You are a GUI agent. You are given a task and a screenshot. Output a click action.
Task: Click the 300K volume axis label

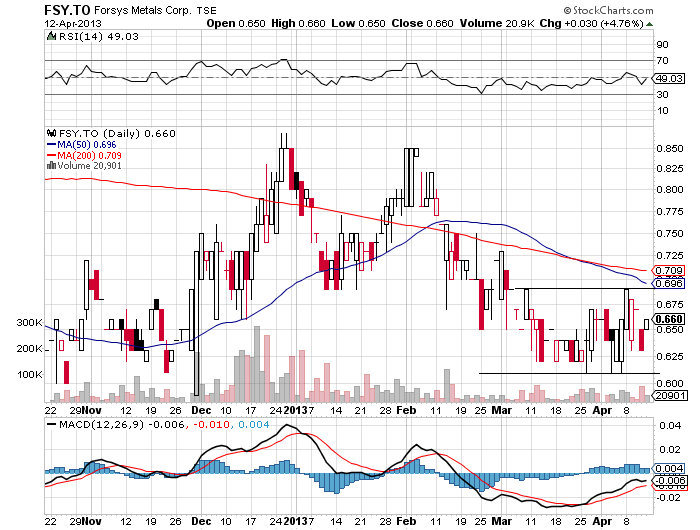pyautogui.click(x=29, y=322)
